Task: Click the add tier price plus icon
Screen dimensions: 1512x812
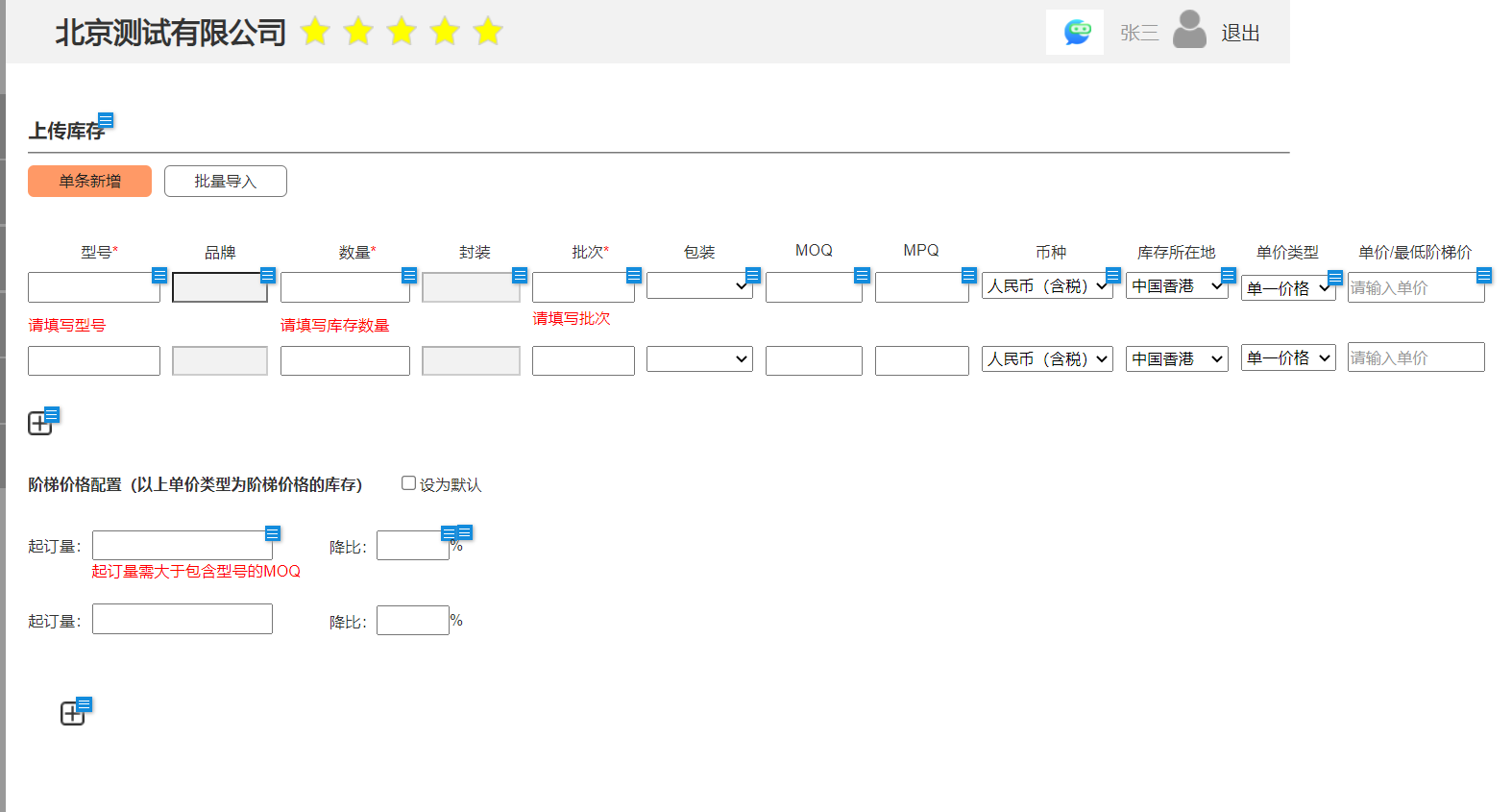Action: coord(72,714)
